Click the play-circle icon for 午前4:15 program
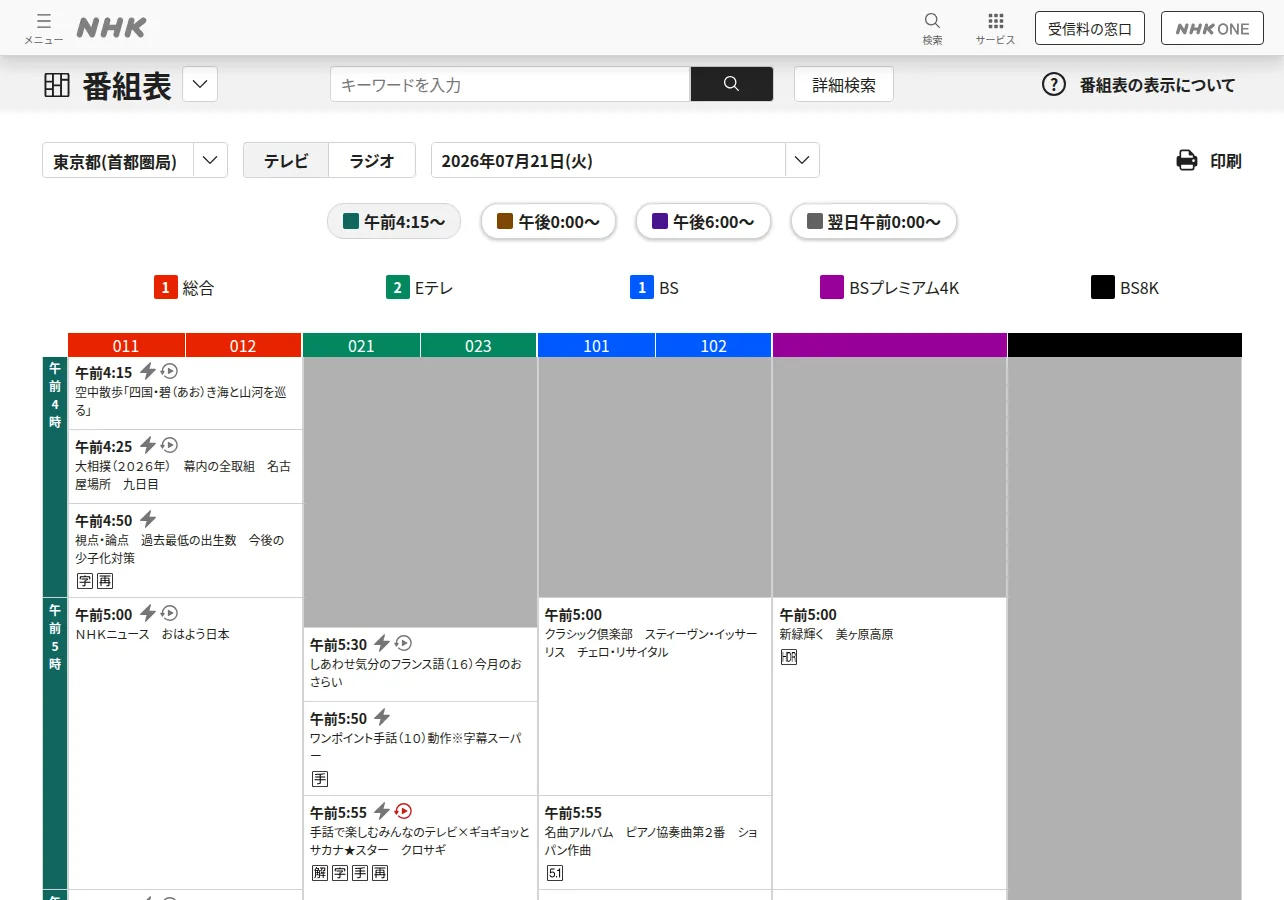The width and height of the screenshot is (1284, 900). click(170, 371)
